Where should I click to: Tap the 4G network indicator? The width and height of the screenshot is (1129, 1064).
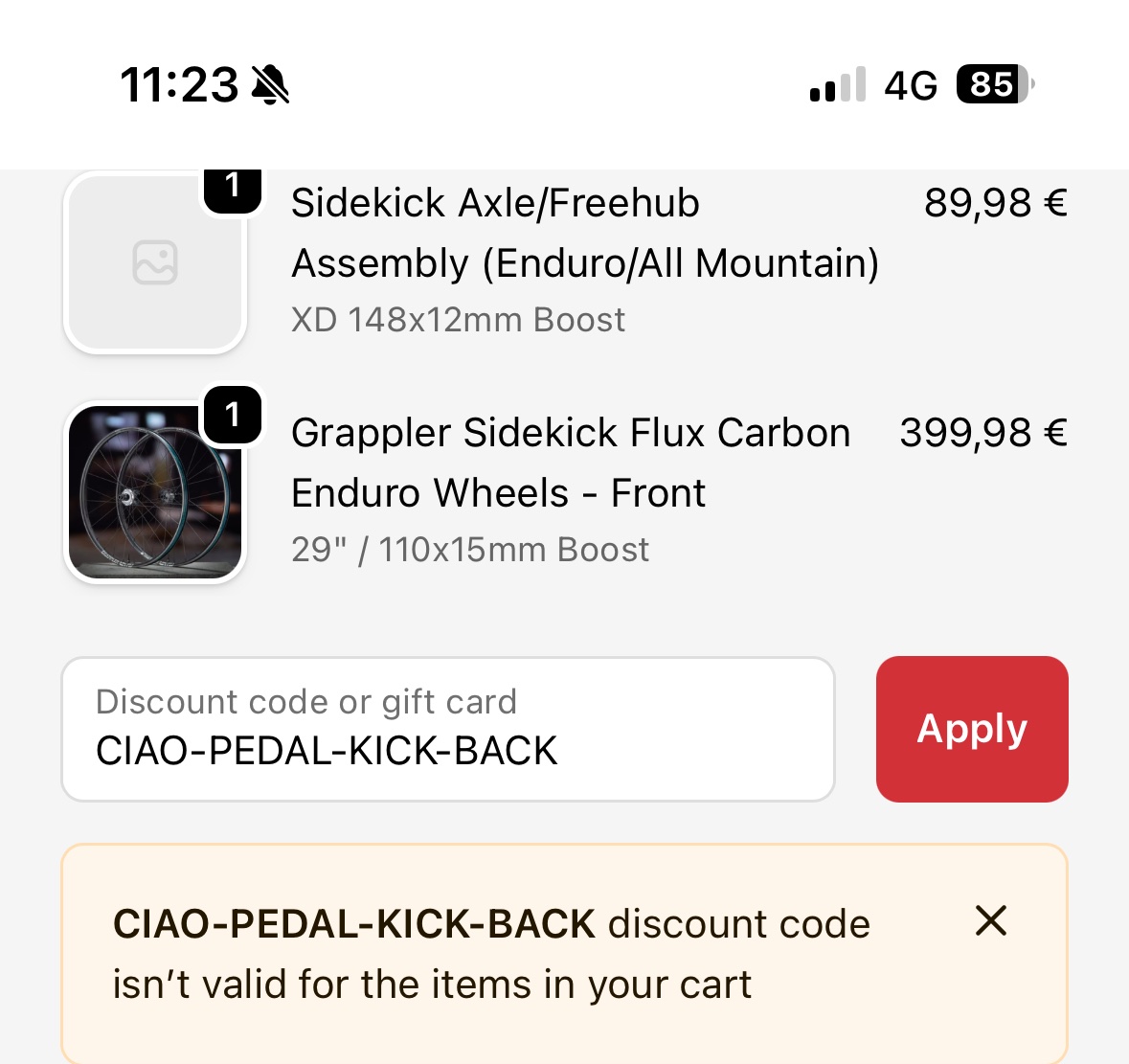(910, 85)
